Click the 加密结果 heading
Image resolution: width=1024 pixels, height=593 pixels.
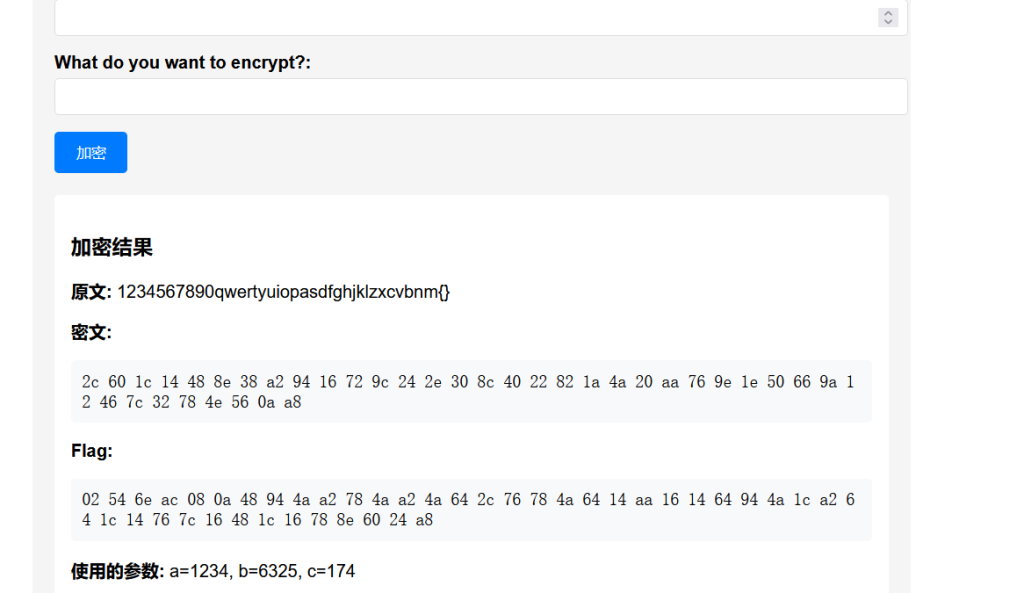click(111, 248)
